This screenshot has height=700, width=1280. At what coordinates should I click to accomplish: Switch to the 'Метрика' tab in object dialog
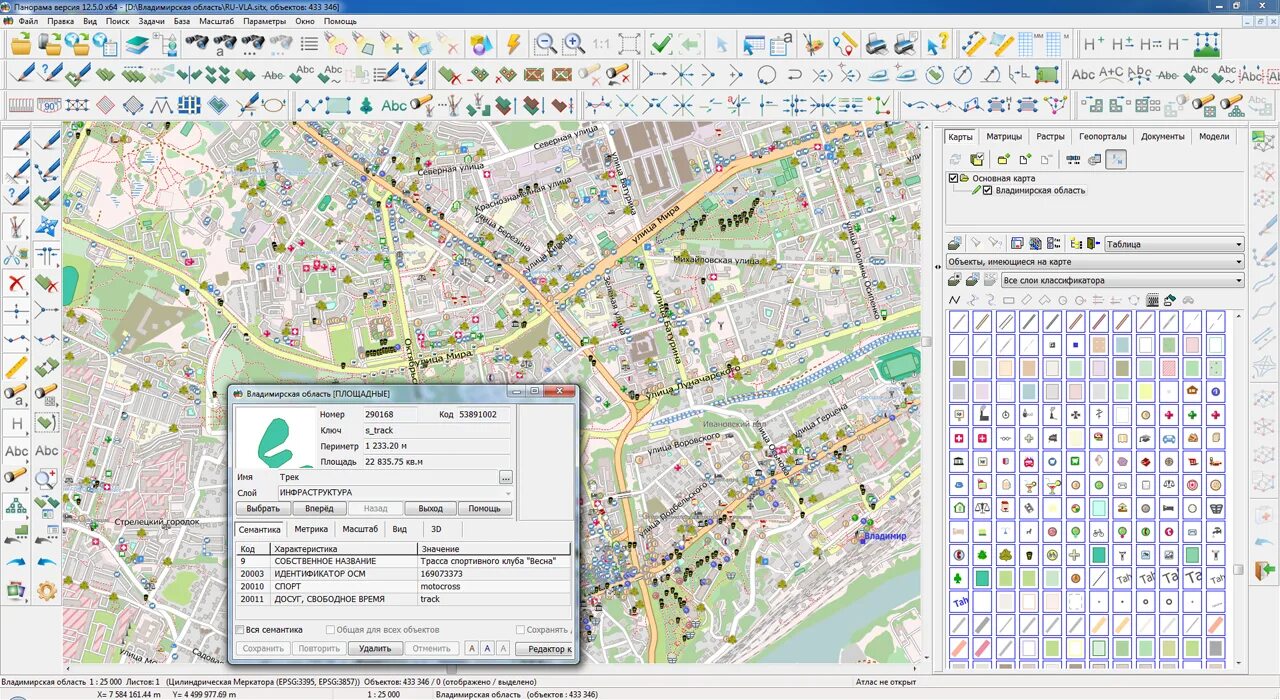click(311, 529)
